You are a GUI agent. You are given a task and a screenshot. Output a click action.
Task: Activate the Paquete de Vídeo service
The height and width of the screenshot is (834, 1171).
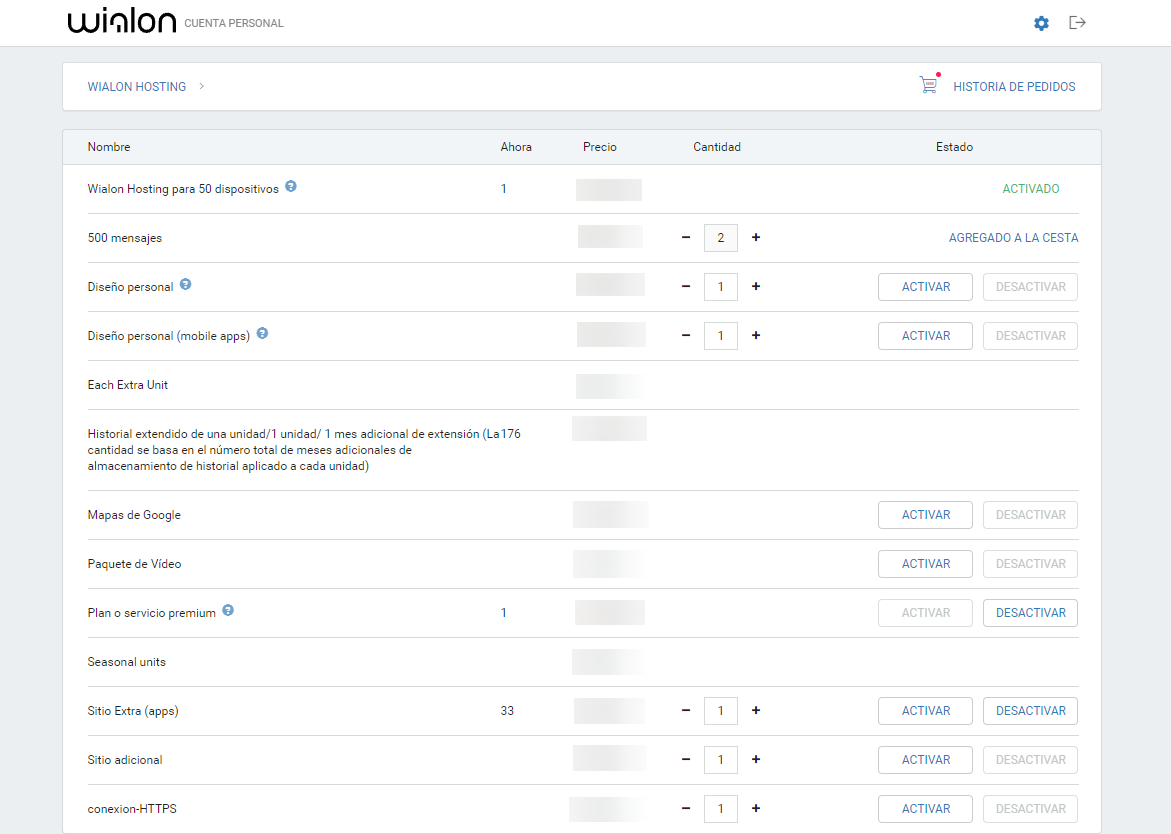pos(925,563)
